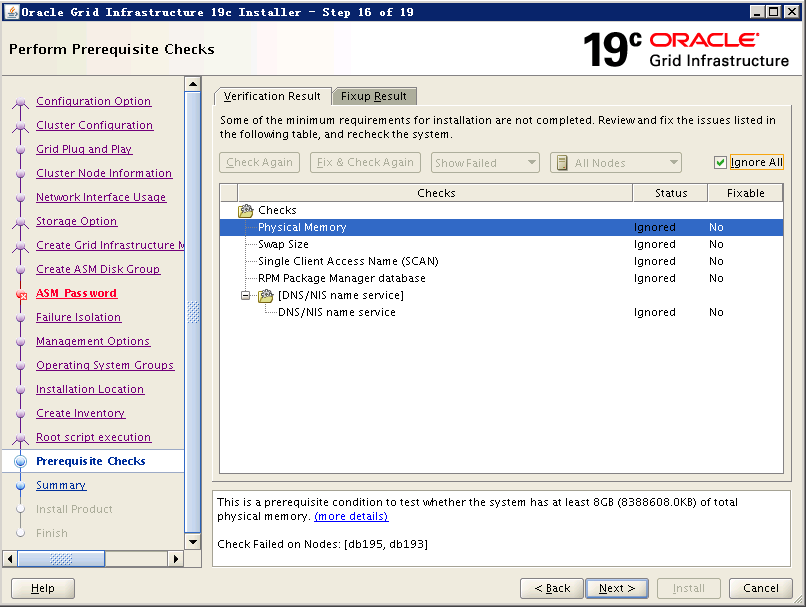Click the Configuration Option step bullet icon
Viewport: 806px width, 607px height.
(21, 102)
